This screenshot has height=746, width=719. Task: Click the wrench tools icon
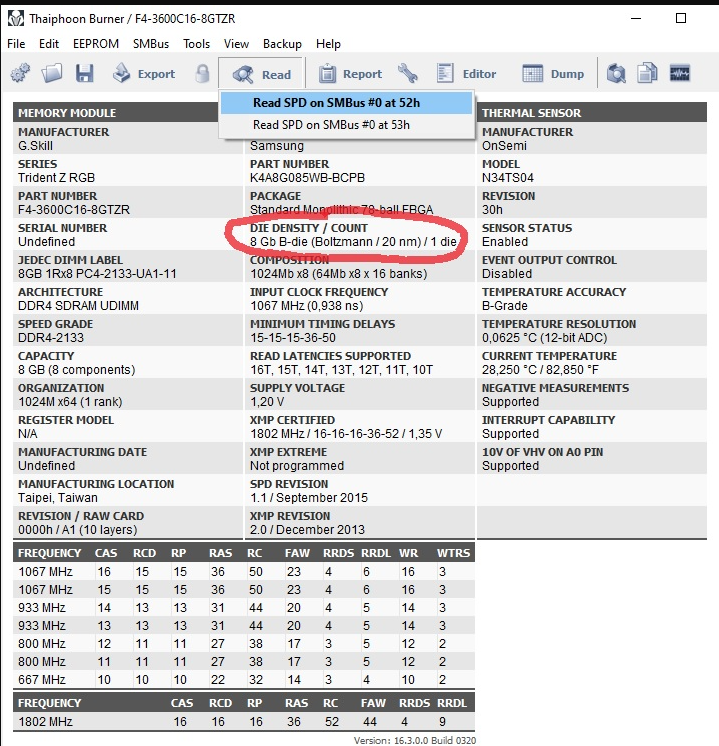pos(408,74)
